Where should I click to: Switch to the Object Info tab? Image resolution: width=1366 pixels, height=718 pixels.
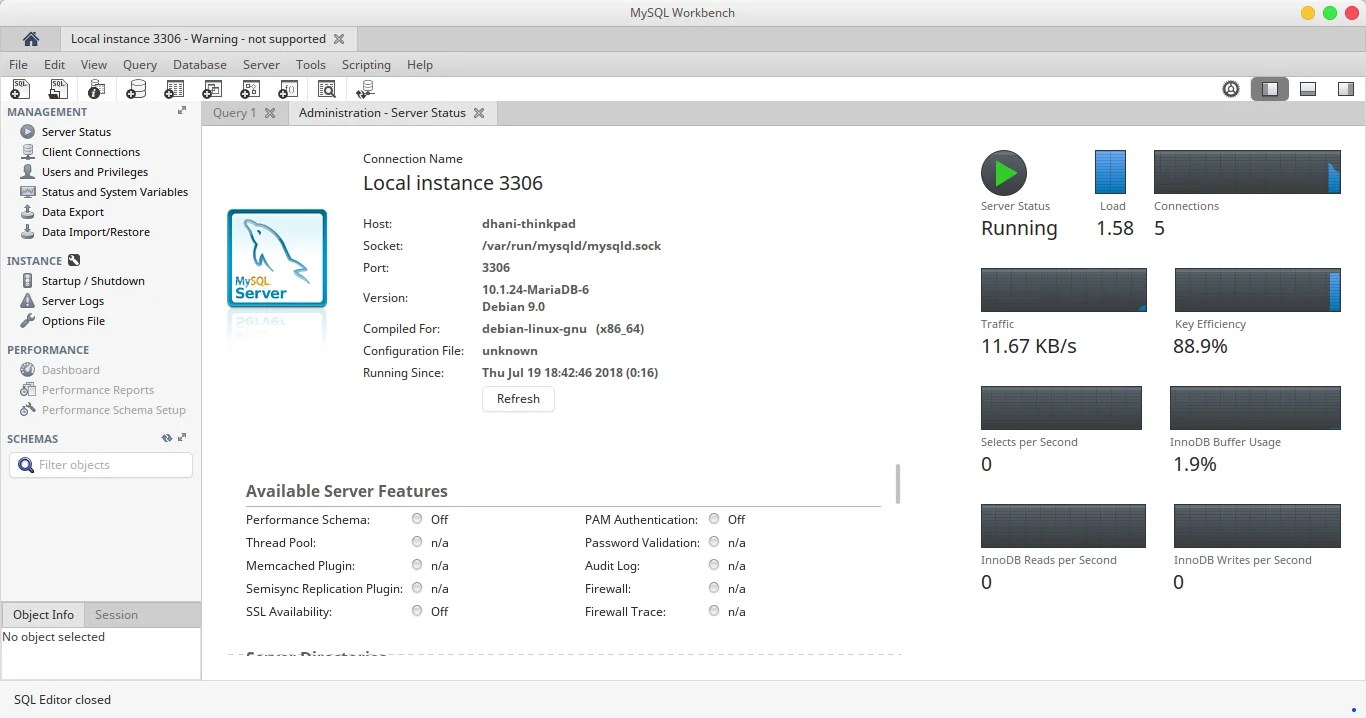43,615
